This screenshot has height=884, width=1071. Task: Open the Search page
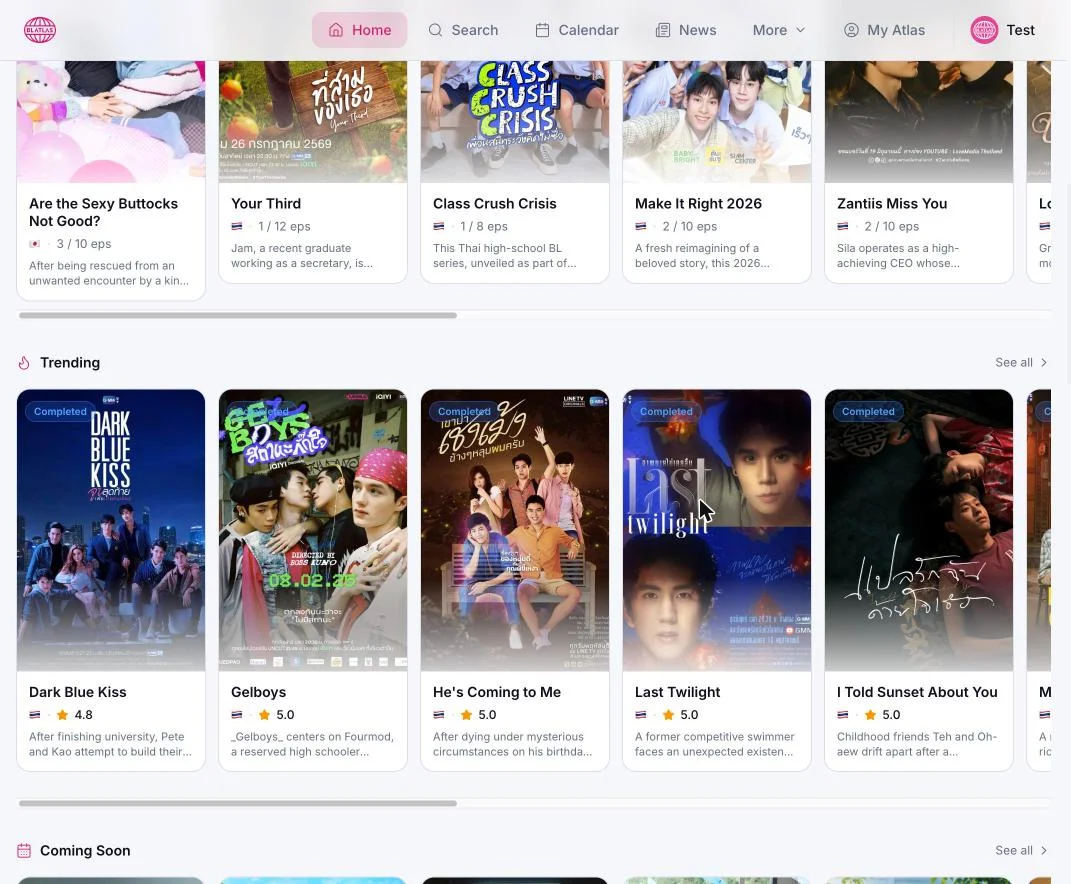[463, 30]
